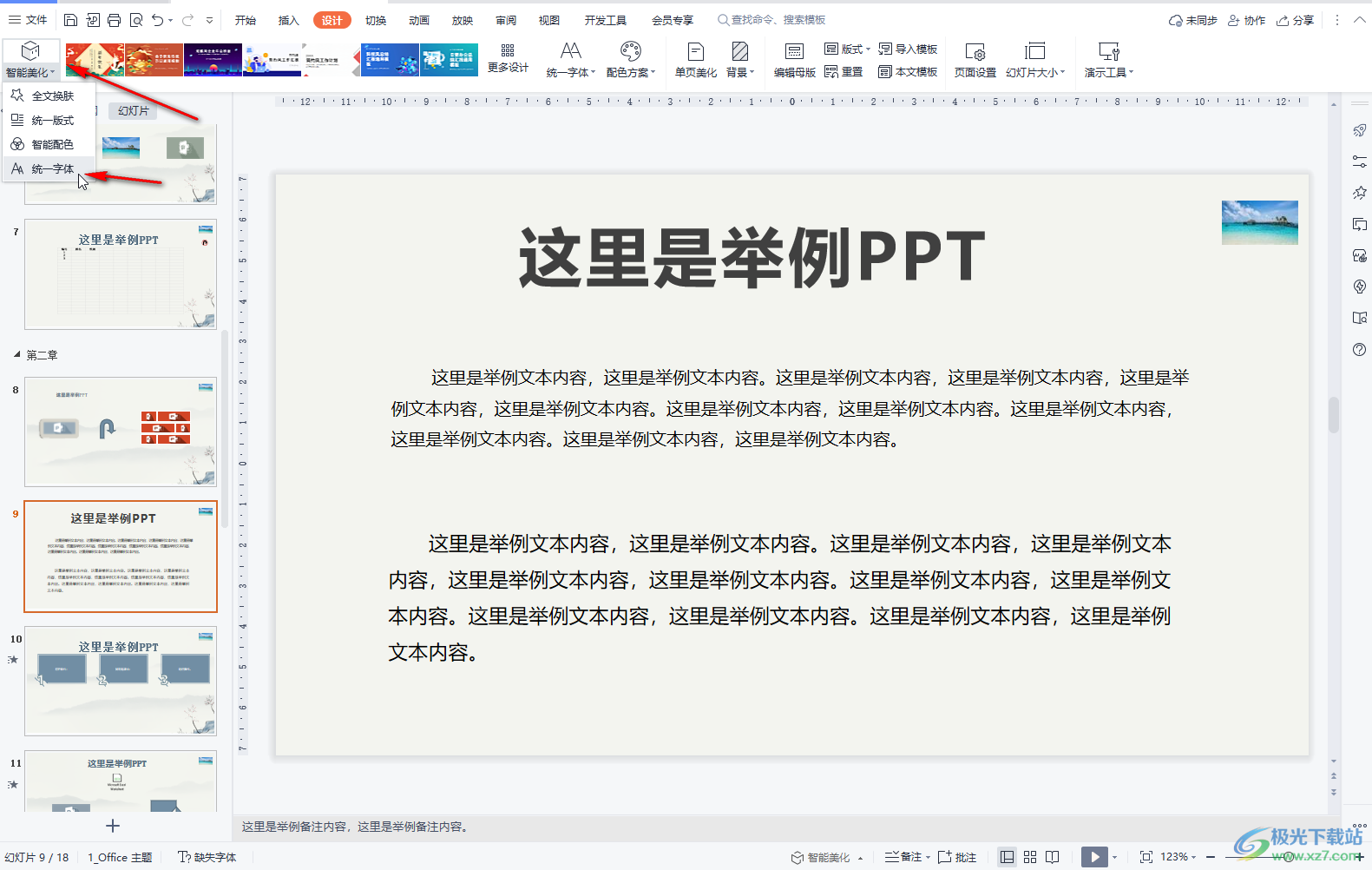Click the beach image on the slide
The width and height of the screenshot is (1372, 870).
1260,222
